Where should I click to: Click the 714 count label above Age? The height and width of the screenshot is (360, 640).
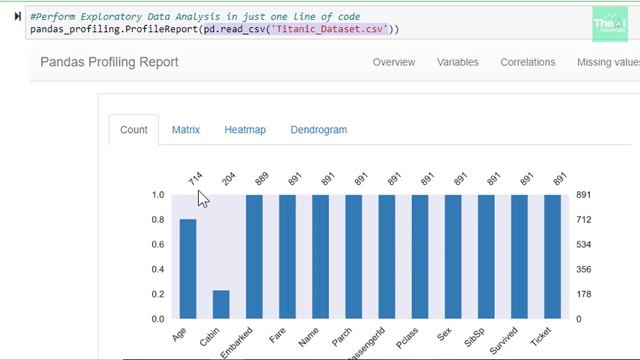196,178
